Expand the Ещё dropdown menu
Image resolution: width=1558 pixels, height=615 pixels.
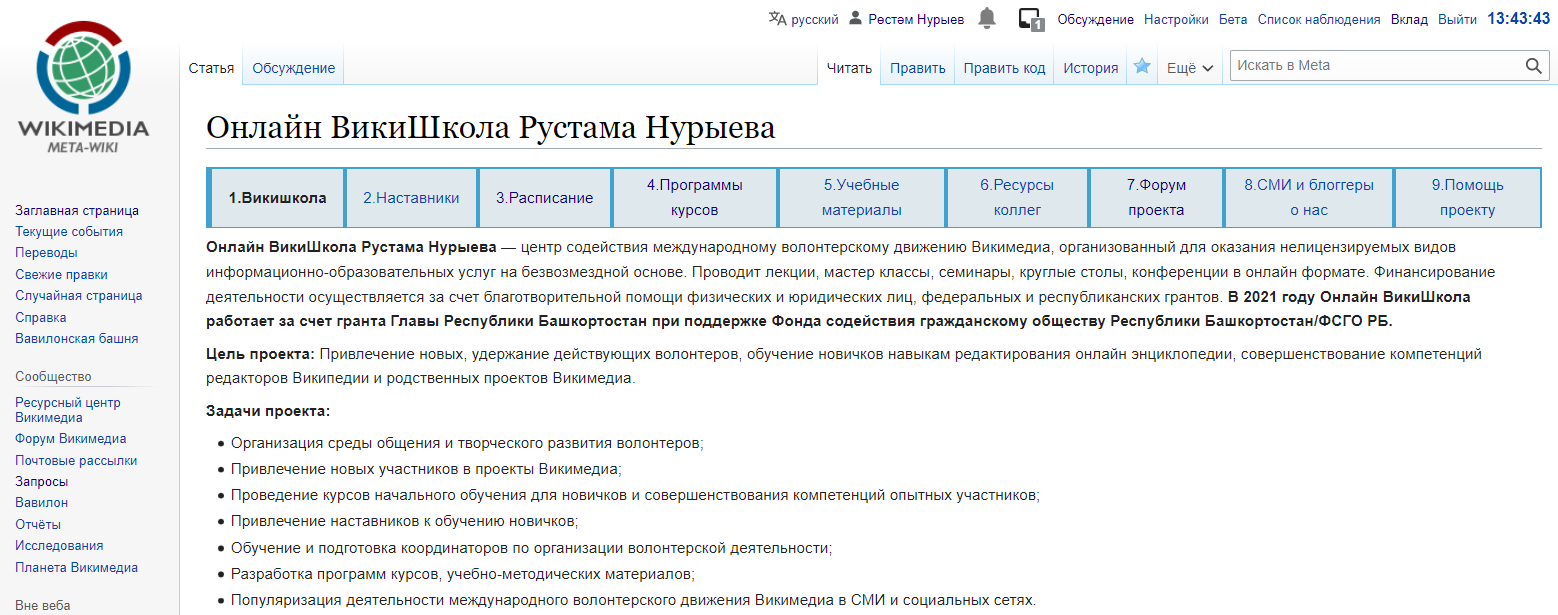point(1190,68)
